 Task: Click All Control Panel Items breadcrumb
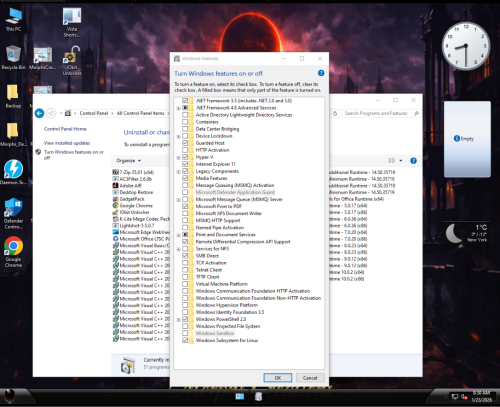coord(140,113)
